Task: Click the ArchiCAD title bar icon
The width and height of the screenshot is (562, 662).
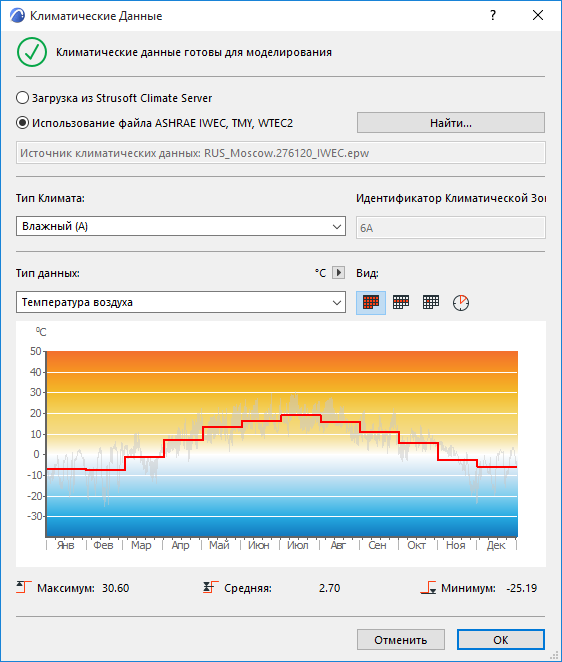Action: tap(17, 16)
